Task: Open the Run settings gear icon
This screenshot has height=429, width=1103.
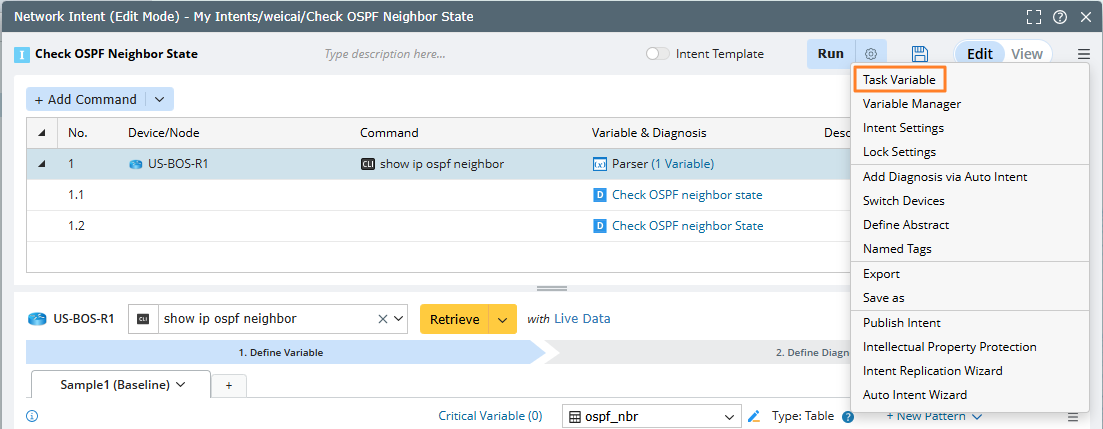Action: 871,54
